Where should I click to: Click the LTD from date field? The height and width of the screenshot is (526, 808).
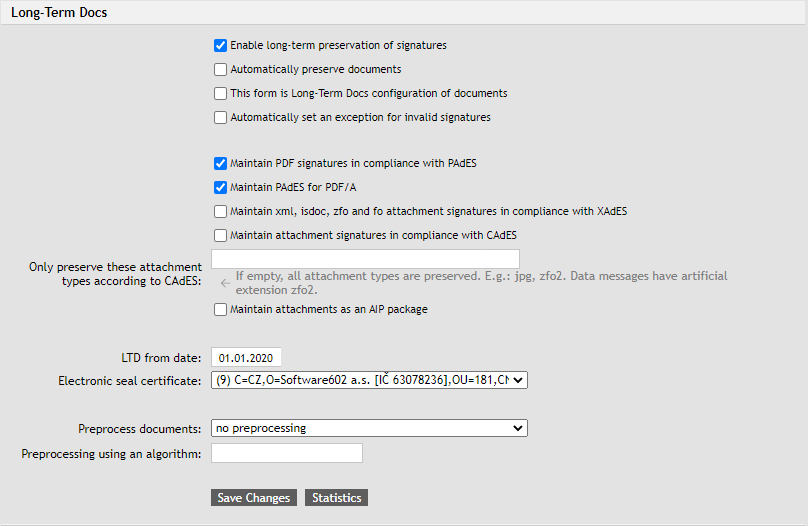(246, 358)
